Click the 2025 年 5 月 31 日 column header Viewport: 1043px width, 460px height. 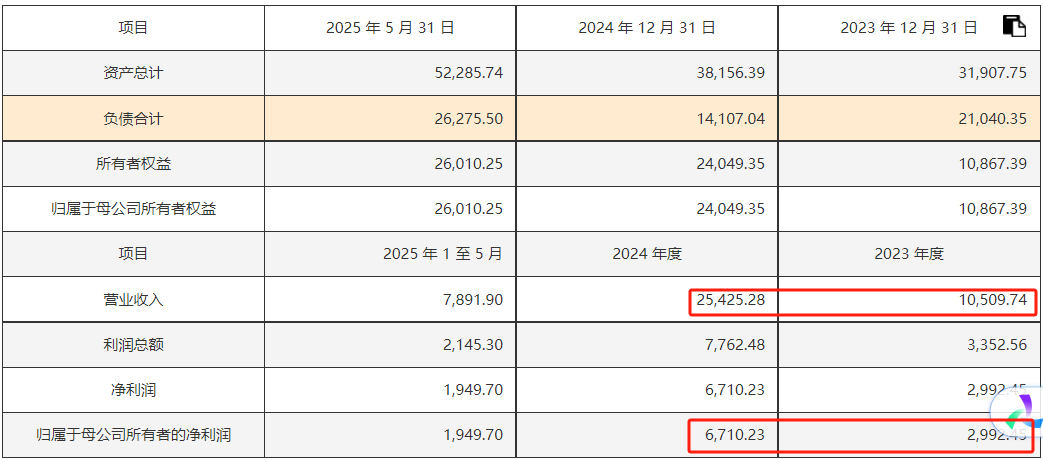(390, 28)
